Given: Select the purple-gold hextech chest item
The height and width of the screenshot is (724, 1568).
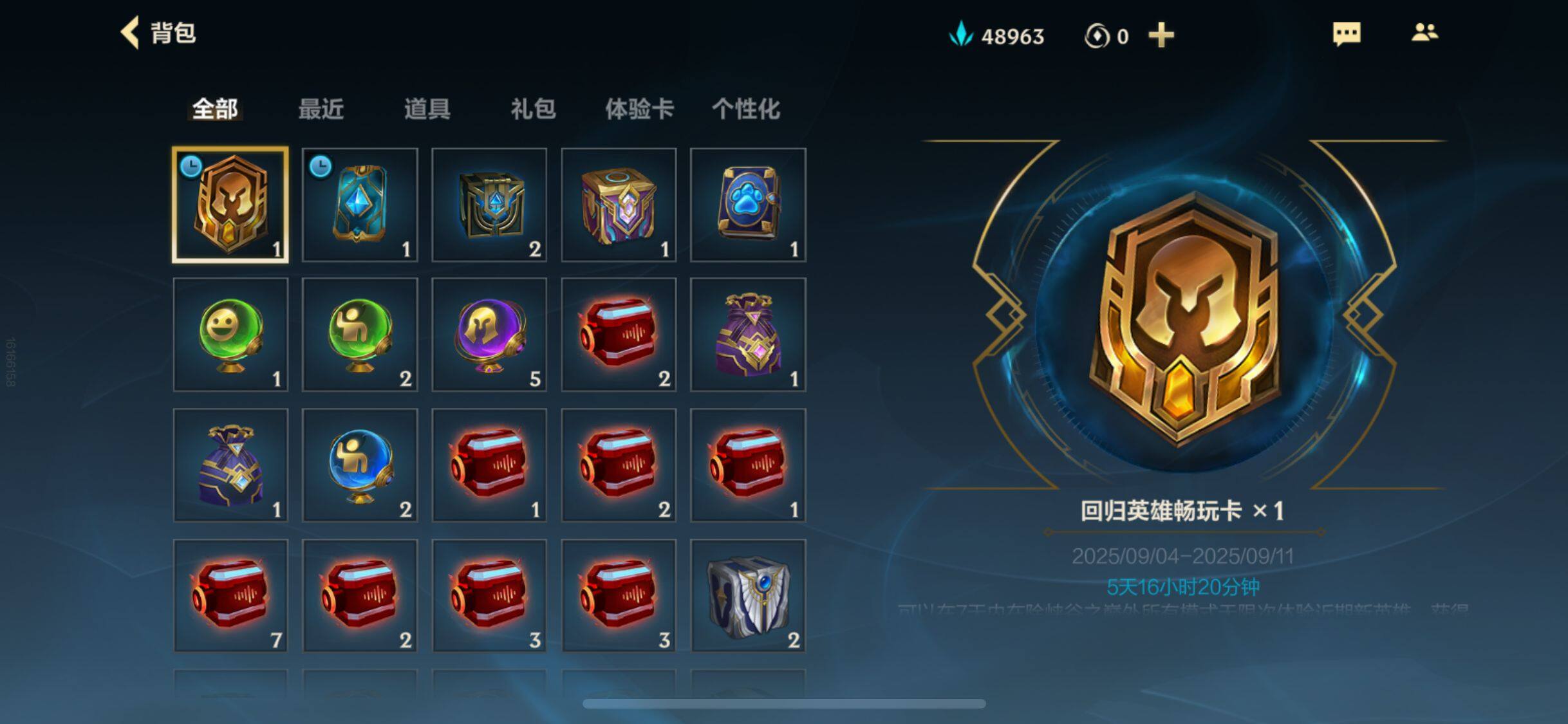Looking at the screenshot, I should [619, 205].
